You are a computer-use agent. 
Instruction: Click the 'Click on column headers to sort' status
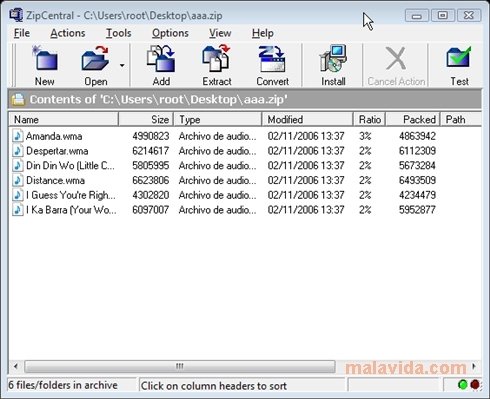coord(214,386)
